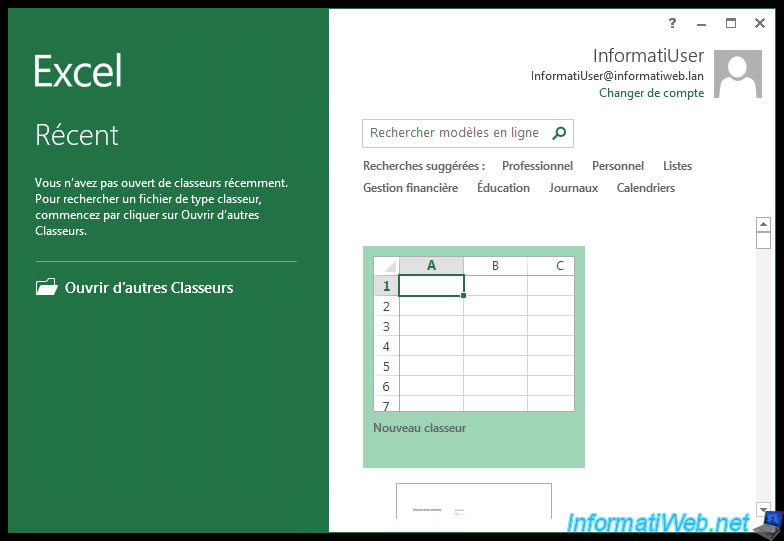The height and width of the screenshot is (541, 784).
Task: Open the Nouveau classeur blank template
Action: [x=473, y=355]
